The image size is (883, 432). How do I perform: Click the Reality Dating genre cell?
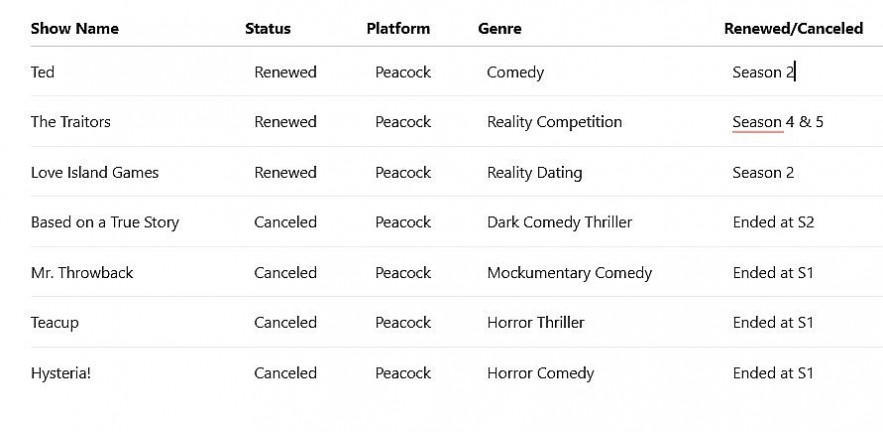pos(534,172)
